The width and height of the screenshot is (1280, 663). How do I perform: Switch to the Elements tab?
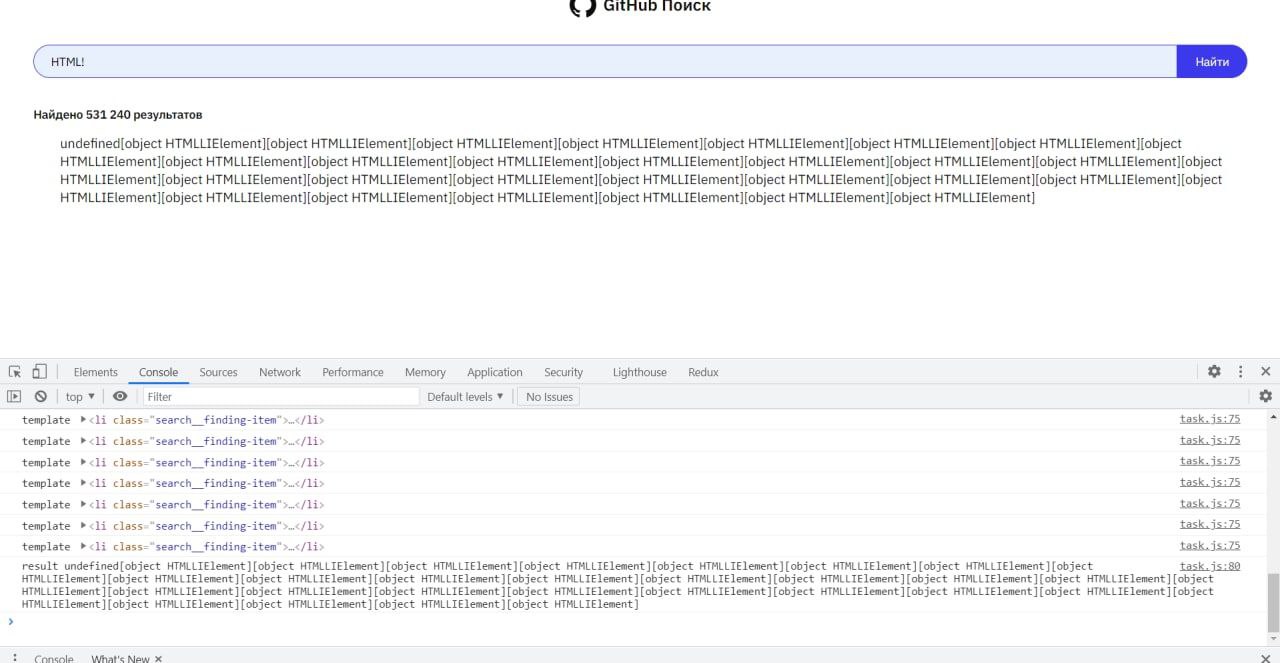(95, 372)
